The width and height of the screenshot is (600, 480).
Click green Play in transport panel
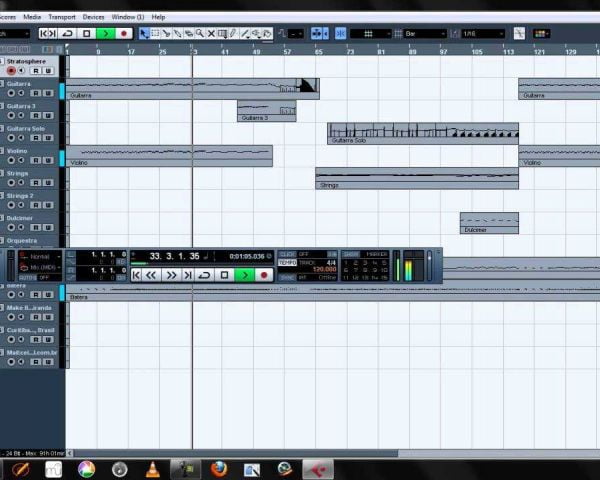pos(245,275)
